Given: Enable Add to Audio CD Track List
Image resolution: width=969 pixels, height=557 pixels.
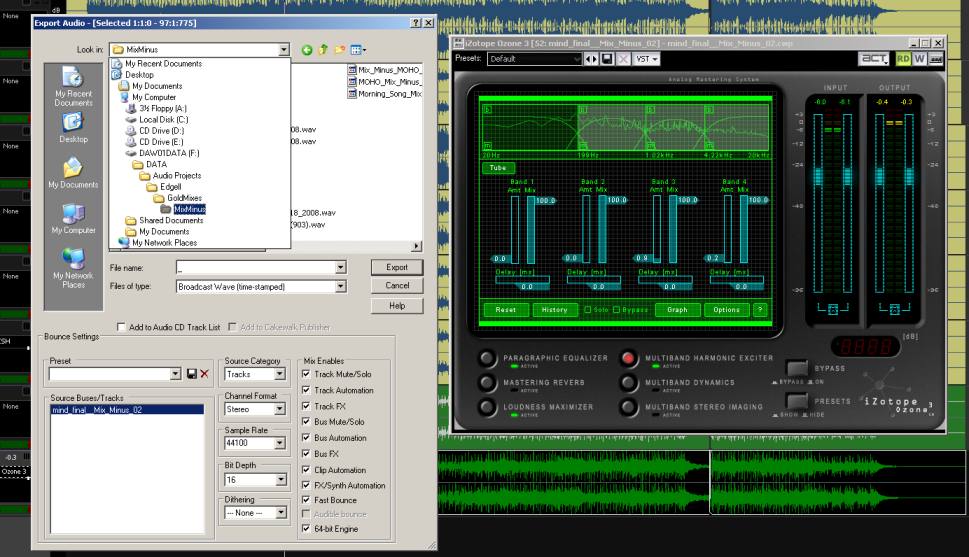Looking at the screenshot, I should click(122, 327).
